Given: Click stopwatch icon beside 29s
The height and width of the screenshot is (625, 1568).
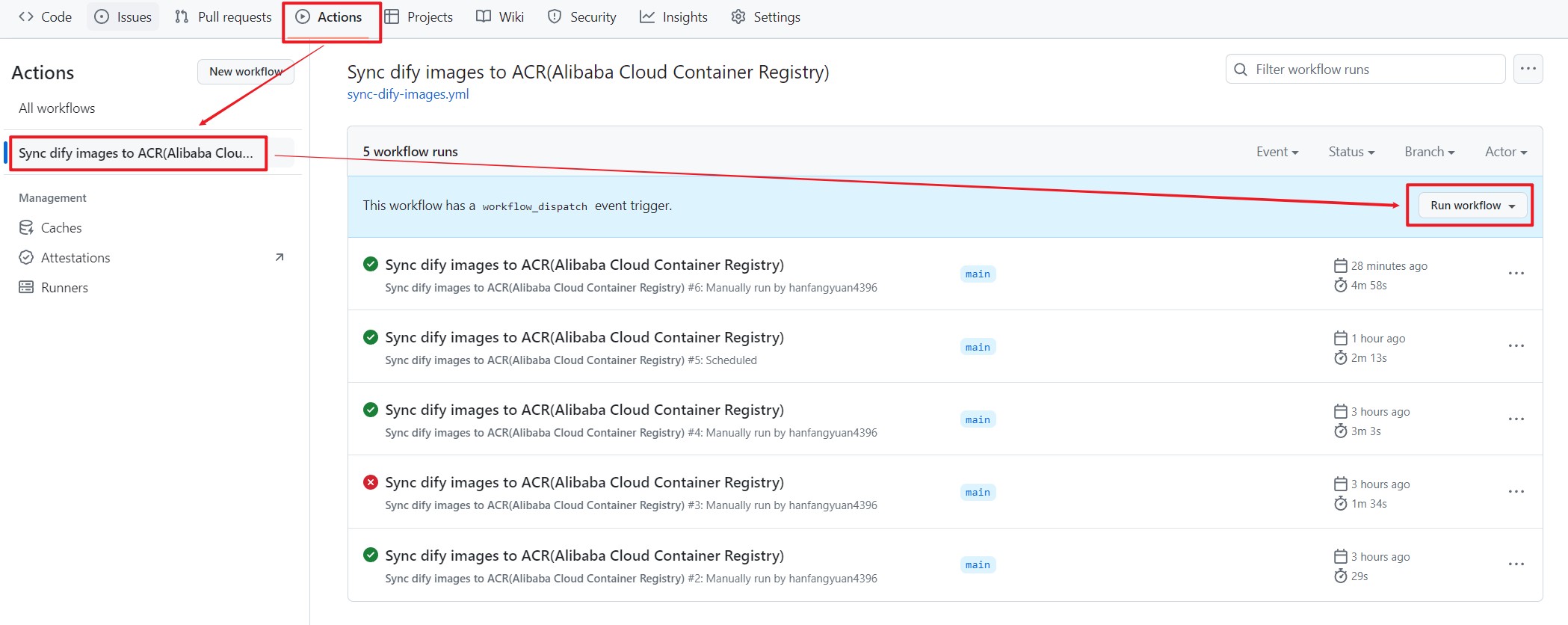Looking at the screenshot, I should pyautogui.click(x=1341, y=576).
